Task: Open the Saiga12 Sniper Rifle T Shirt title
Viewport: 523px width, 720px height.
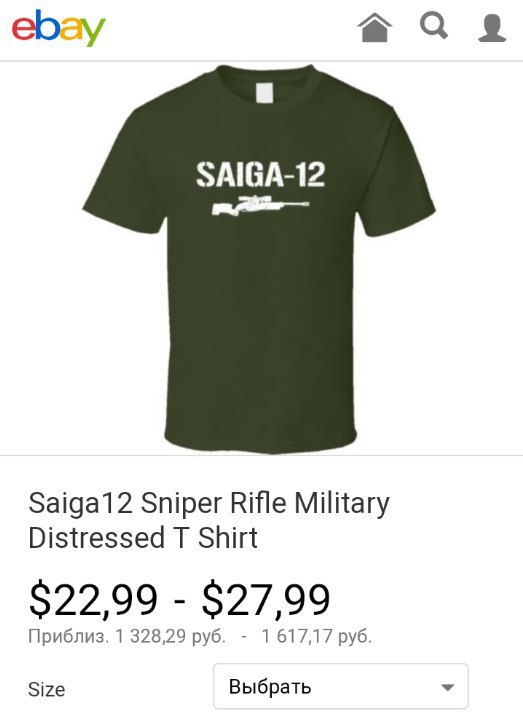Action: point(209,520)
